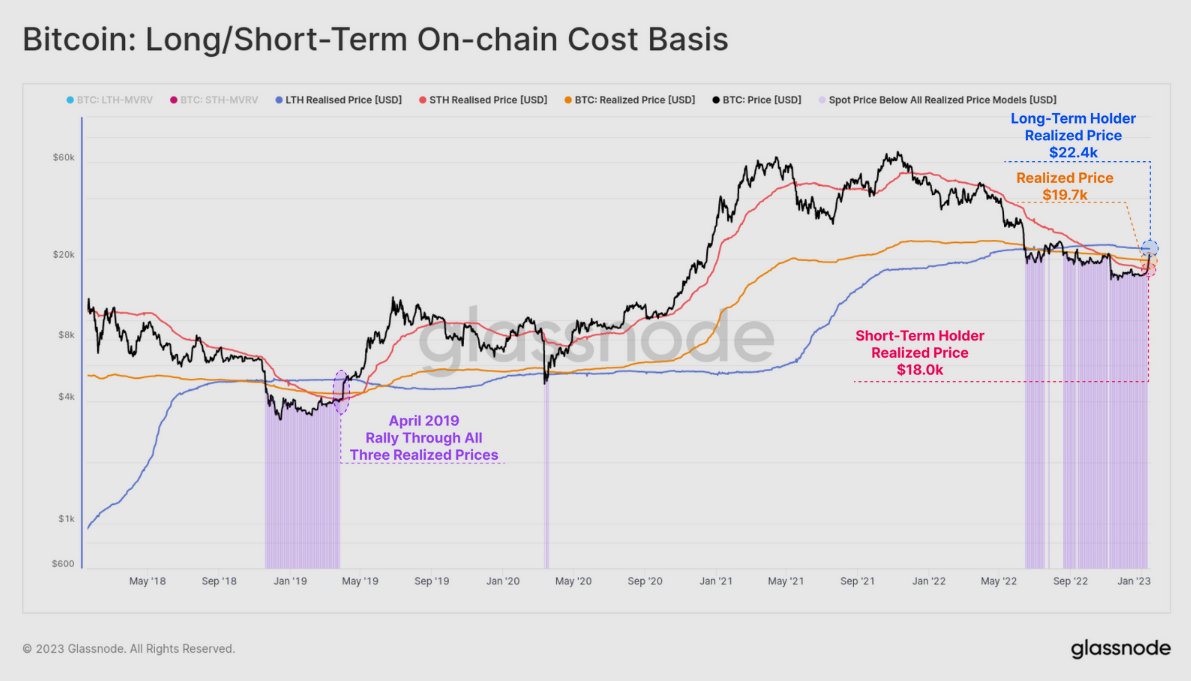Click the red STH Realised Price legend dot

point(423,100)
